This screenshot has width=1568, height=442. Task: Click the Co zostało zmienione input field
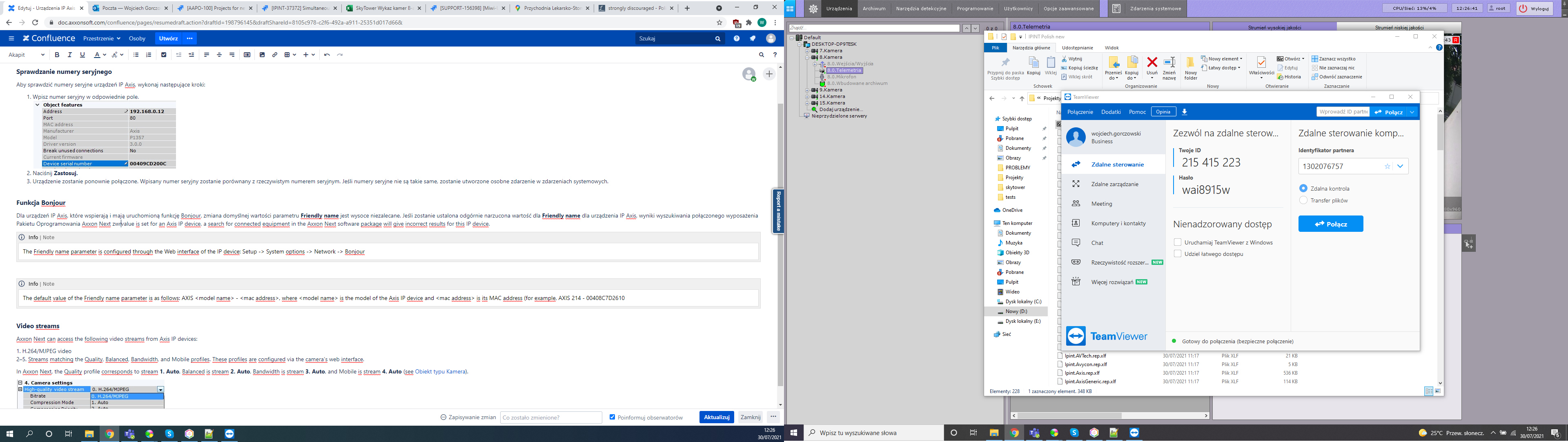click(550, 418)
